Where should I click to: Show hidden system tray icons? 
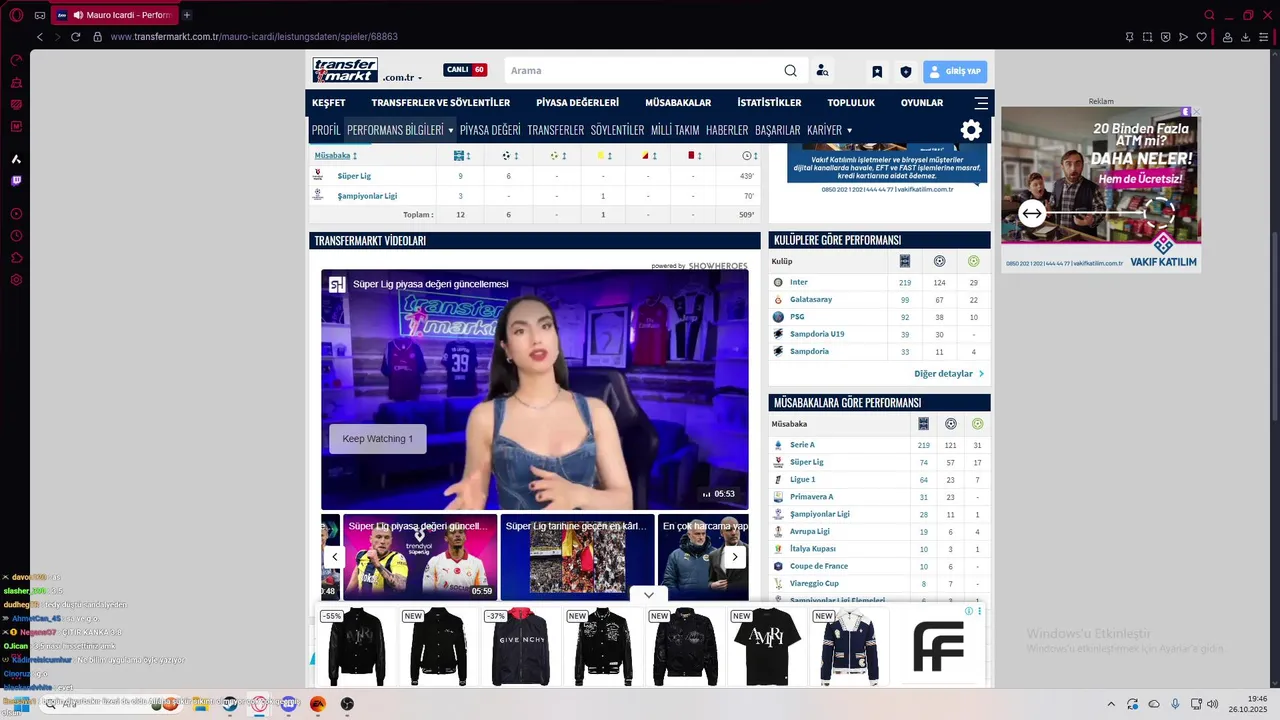(x=1110, y=704)
